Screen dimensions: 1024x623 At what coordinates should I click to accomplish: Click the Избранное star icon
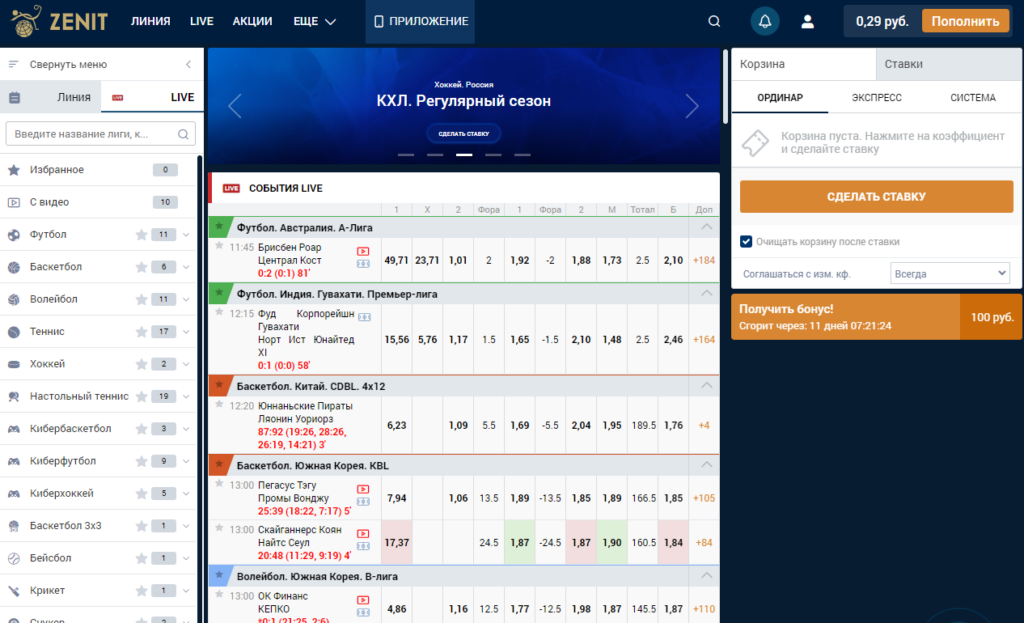(x=14, y=170)
